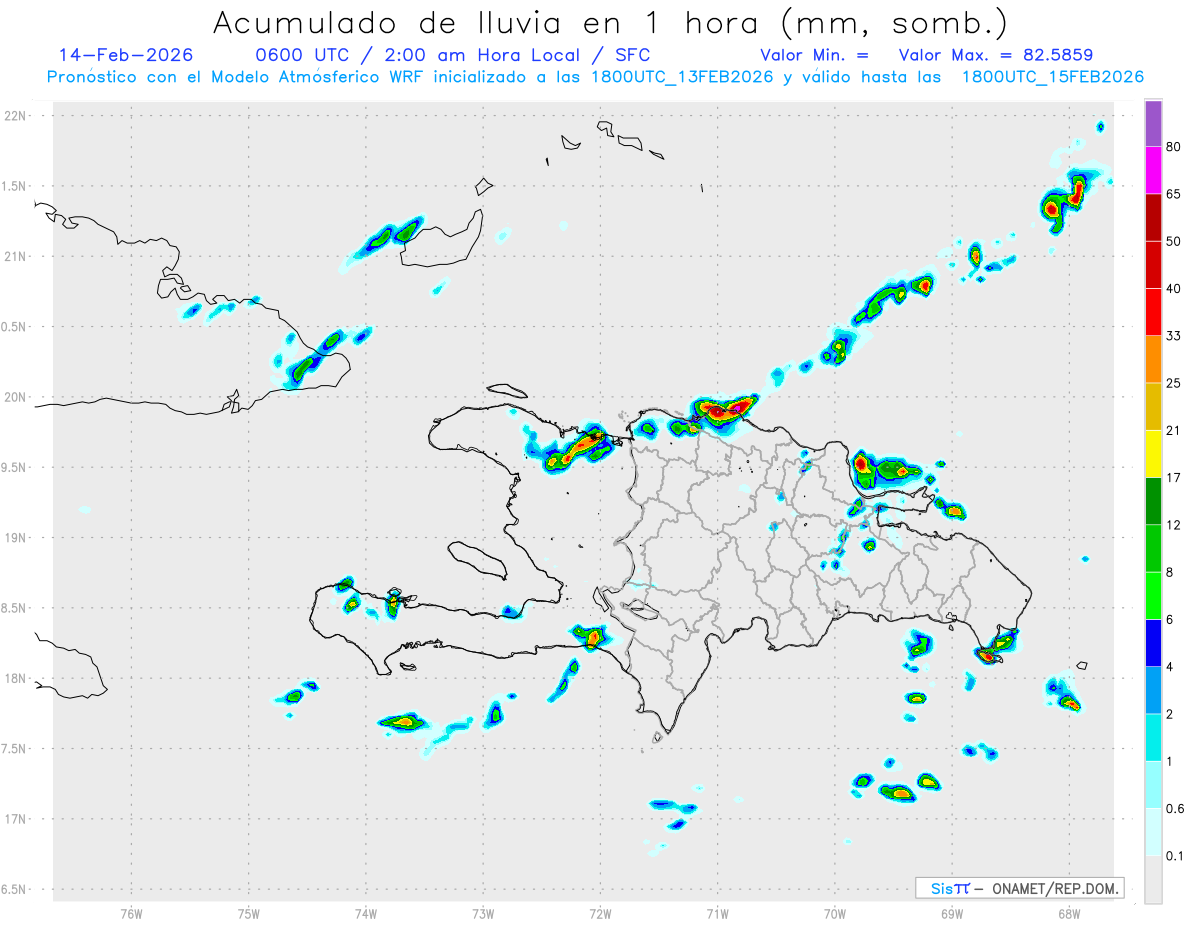The image size is (1200, 927).
Task: Click the '22N' latitude label
Action: pyautogui.click(x=15, y=116)
